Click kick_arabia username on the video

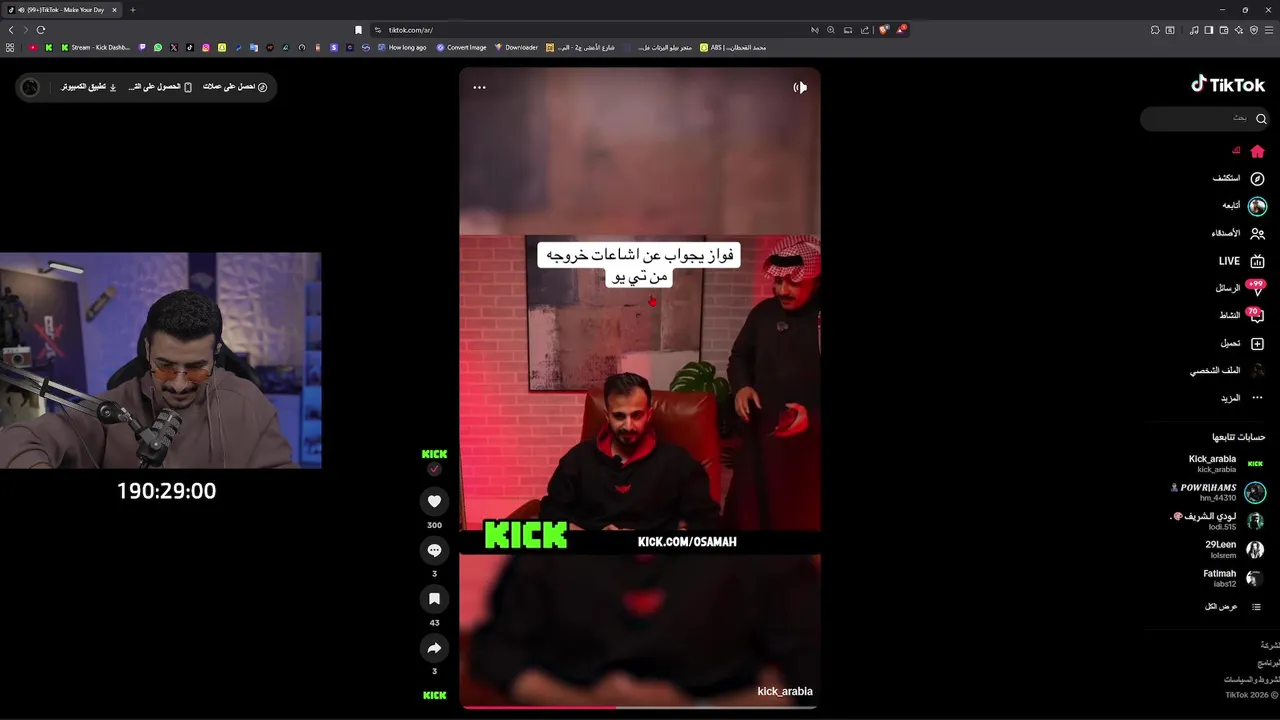785,691
